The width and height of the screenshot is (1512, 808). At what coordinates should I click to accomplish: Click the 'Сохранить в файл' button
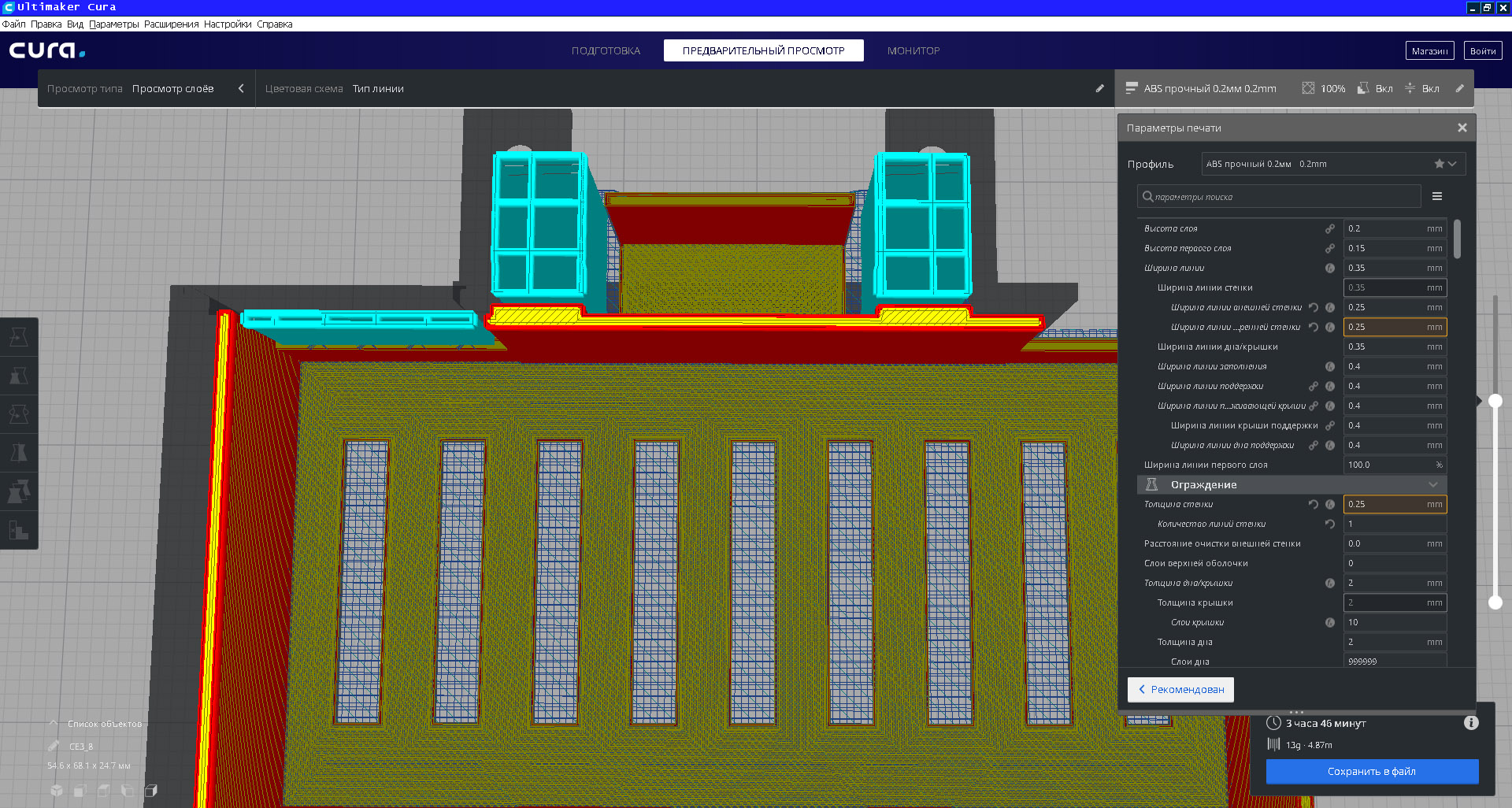point(1371,771)
